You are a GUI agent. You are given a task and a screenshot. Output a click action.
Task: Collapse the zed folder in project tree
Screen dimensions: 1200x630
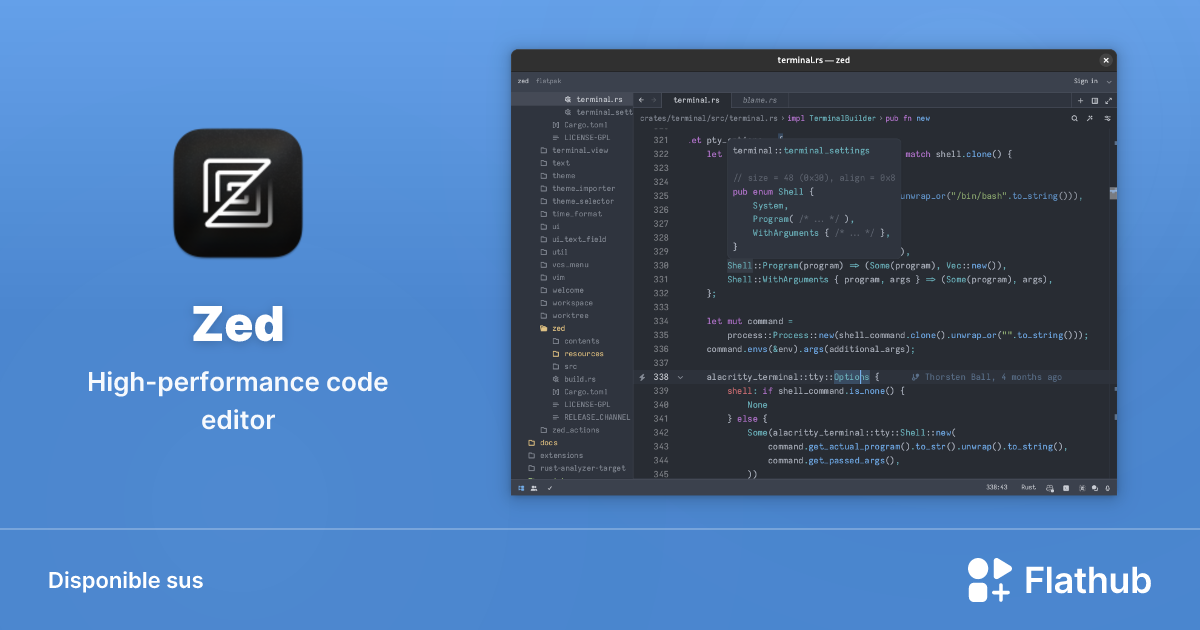pos(558,328)
